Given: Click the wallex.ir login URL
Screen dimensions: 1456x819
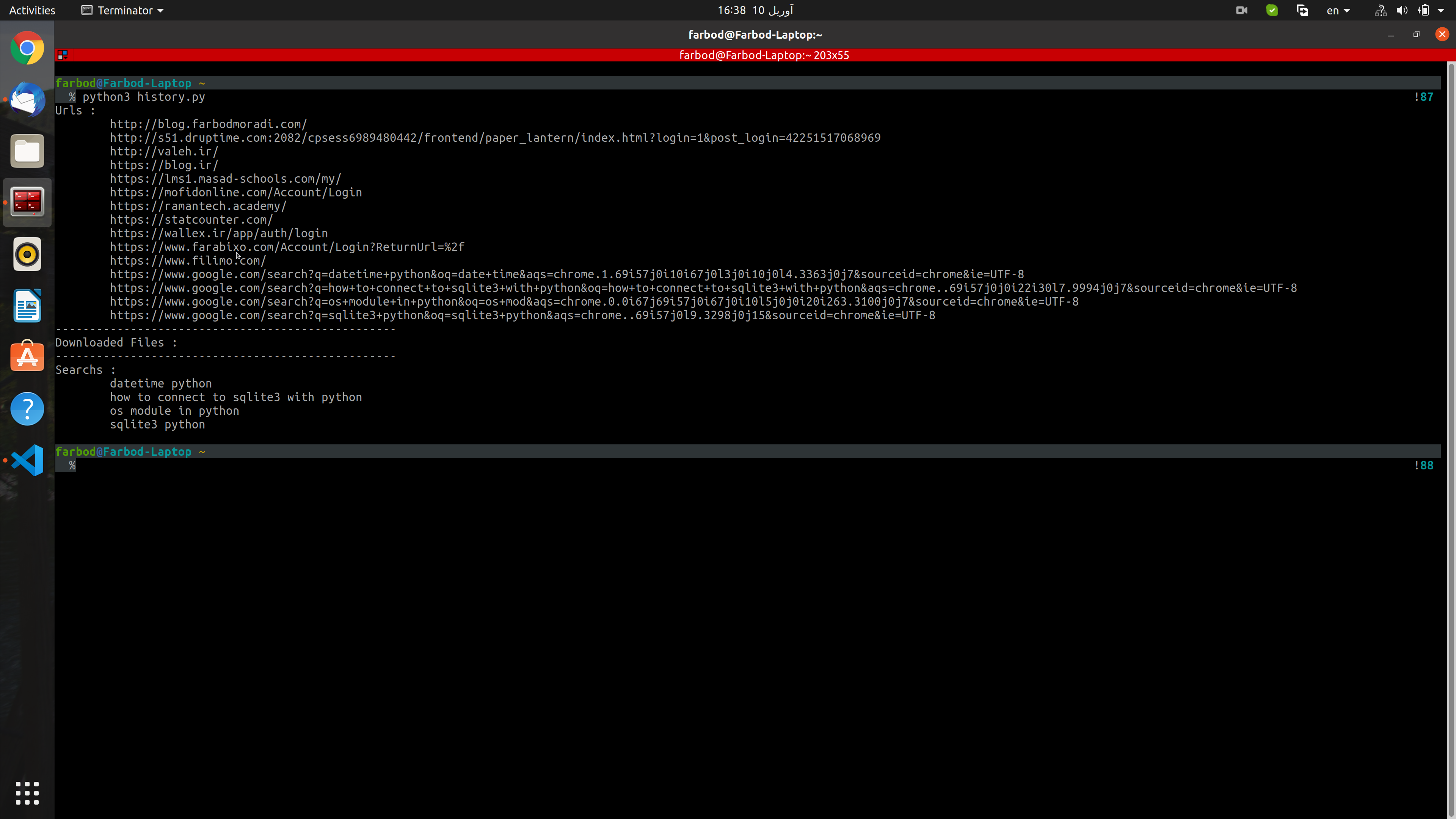Looking at the screenshot, I should tap(219, 234).
